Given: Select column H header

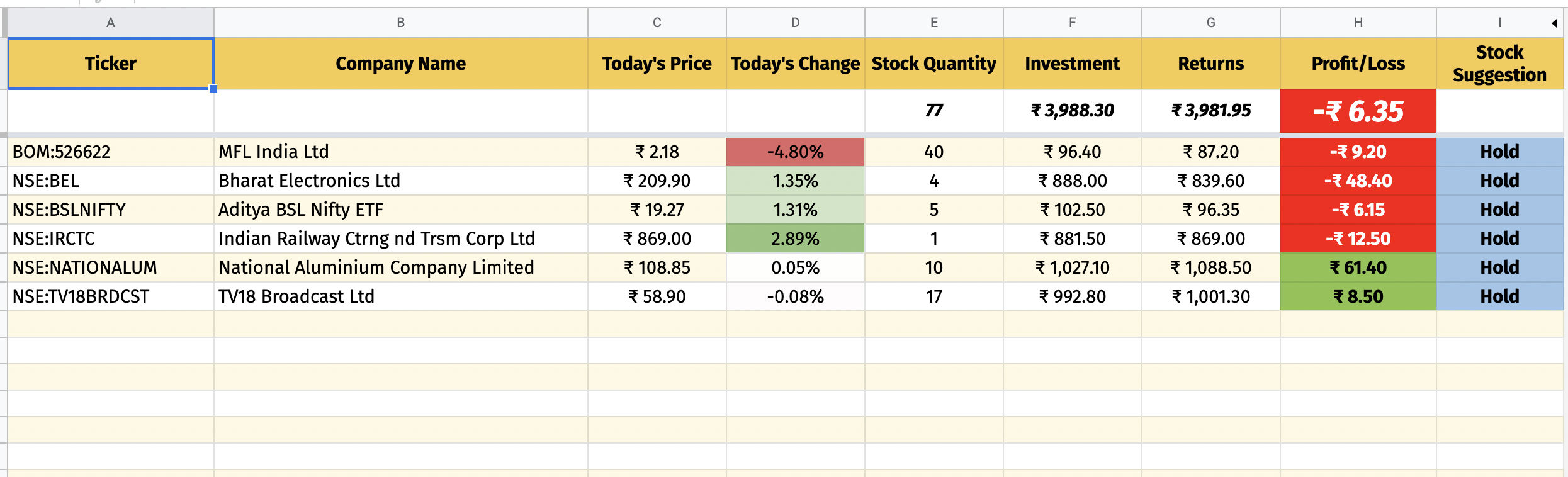Looking at the screenshot, I should (x=1358, y=23).
